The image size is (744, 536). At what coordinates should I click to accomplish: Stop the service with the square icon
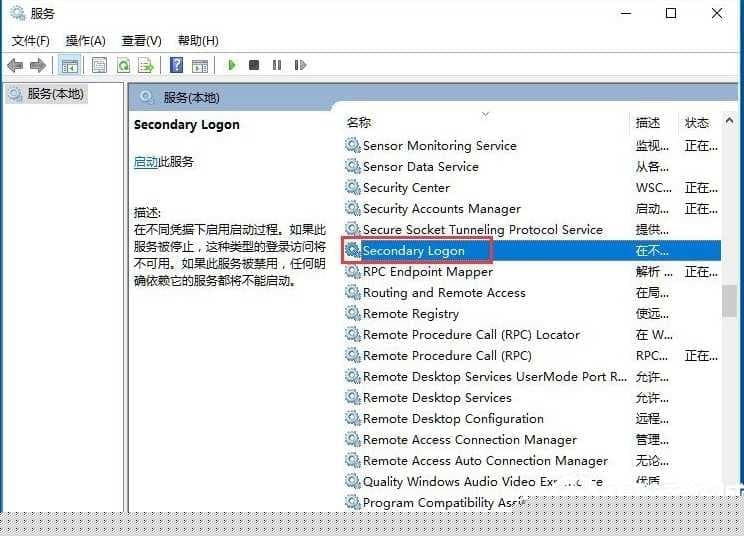[254, 65]
